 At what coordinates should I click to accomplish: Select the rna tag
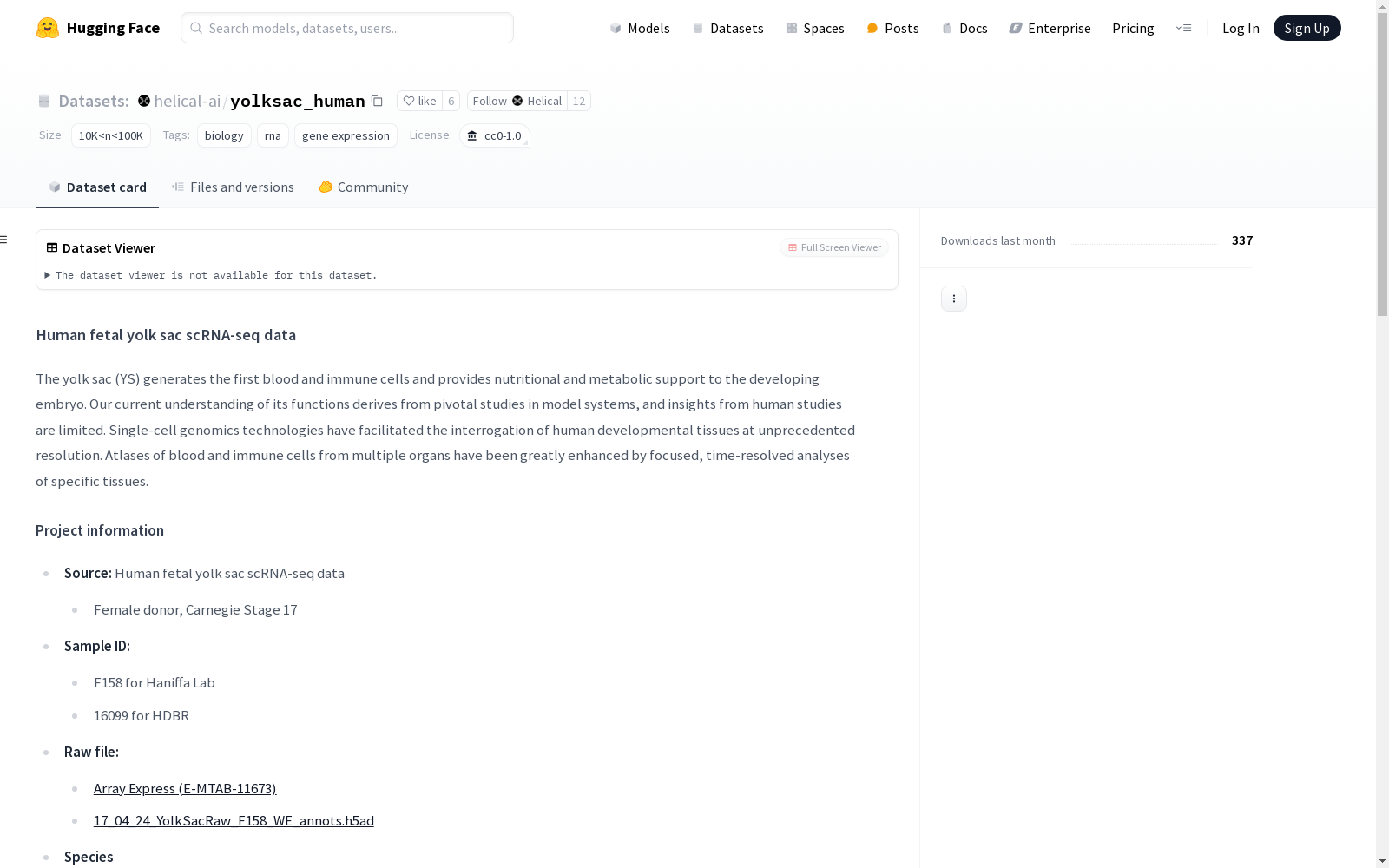tap(273, 135)
